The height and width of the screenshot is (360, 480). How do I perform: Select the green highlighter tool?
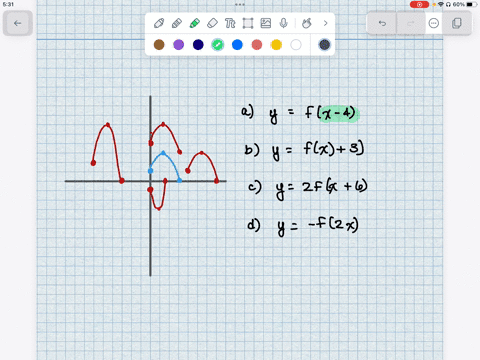[195, 23]
